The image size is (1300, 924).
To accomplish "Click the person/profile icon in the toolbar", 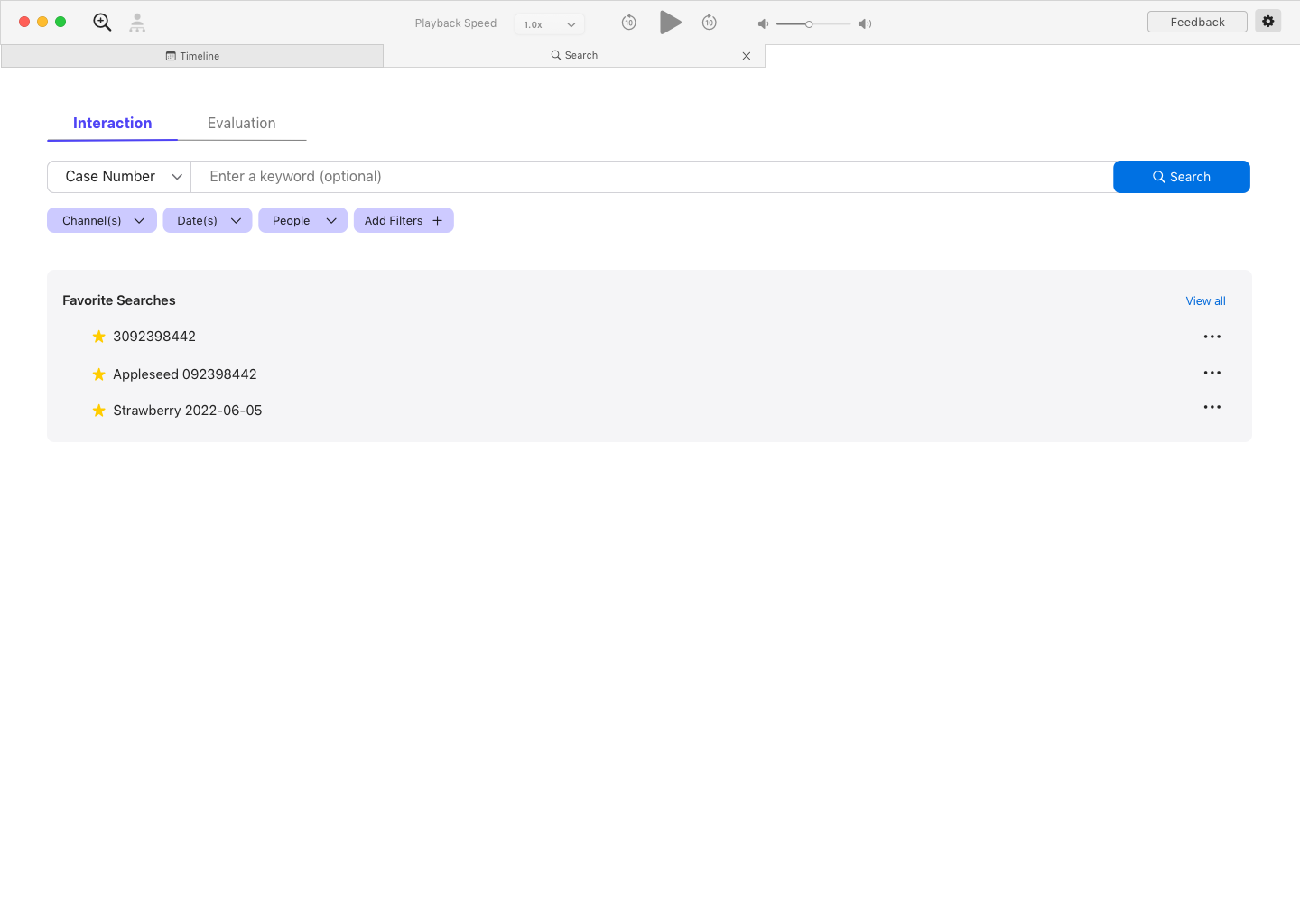I will [x=136, y=22].
